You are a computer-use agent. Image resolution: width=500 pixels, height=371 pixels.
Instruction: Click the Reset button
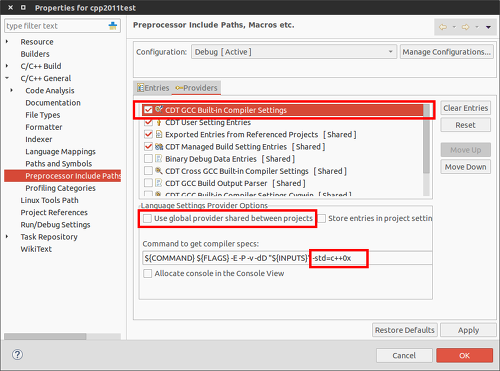(465, 125)
